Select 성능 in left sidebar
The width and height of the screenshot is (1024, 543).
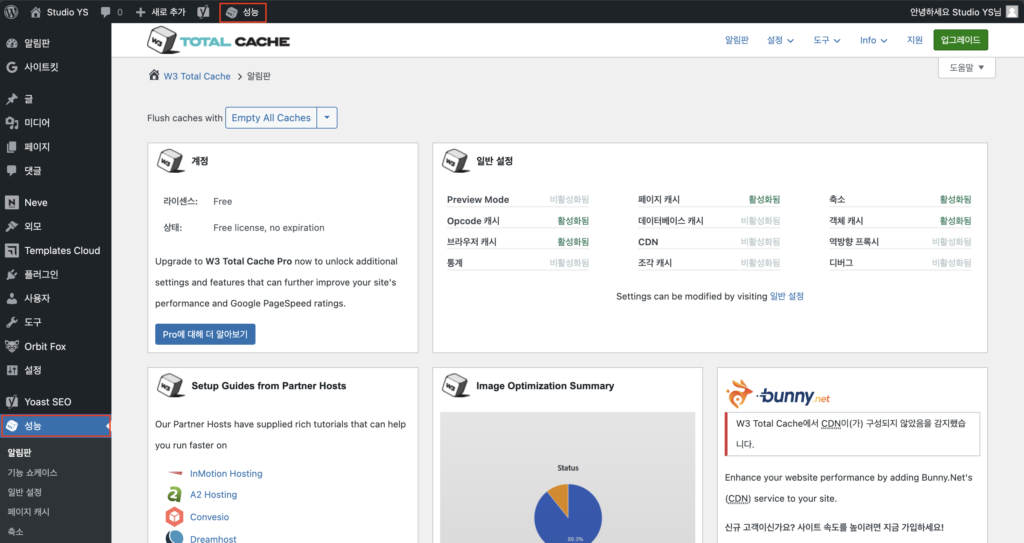pyautogui.click(x=56, y=426)
